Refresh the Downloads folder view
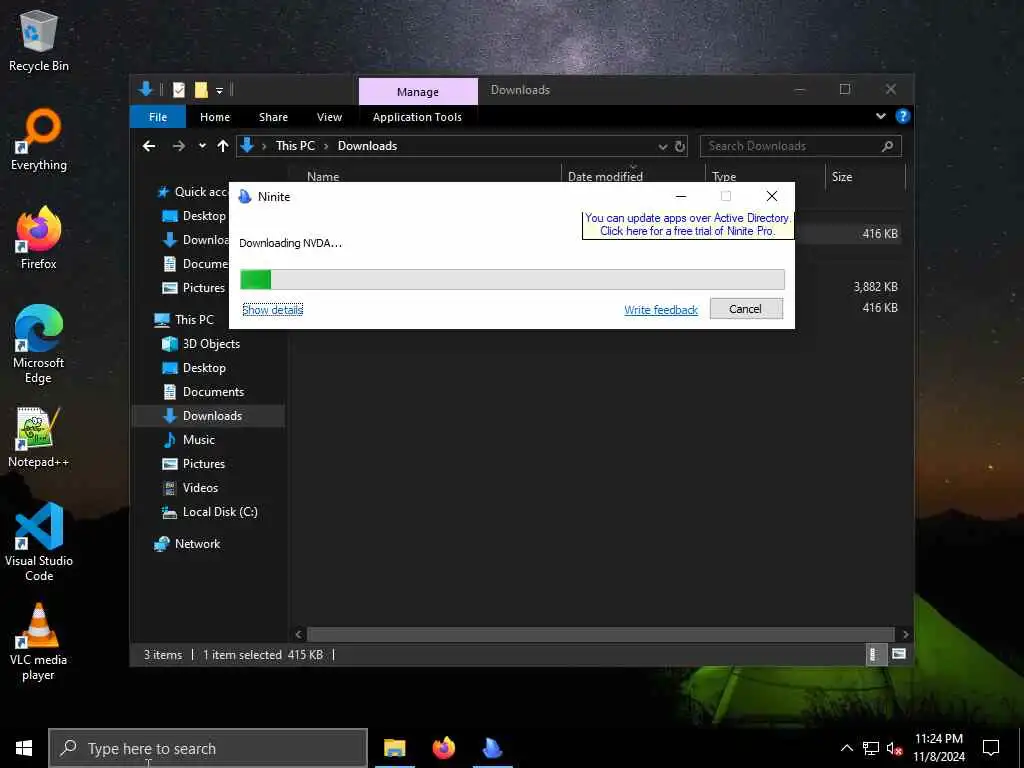This screenshot has height=768, width=1024. (x=680, y=146)
